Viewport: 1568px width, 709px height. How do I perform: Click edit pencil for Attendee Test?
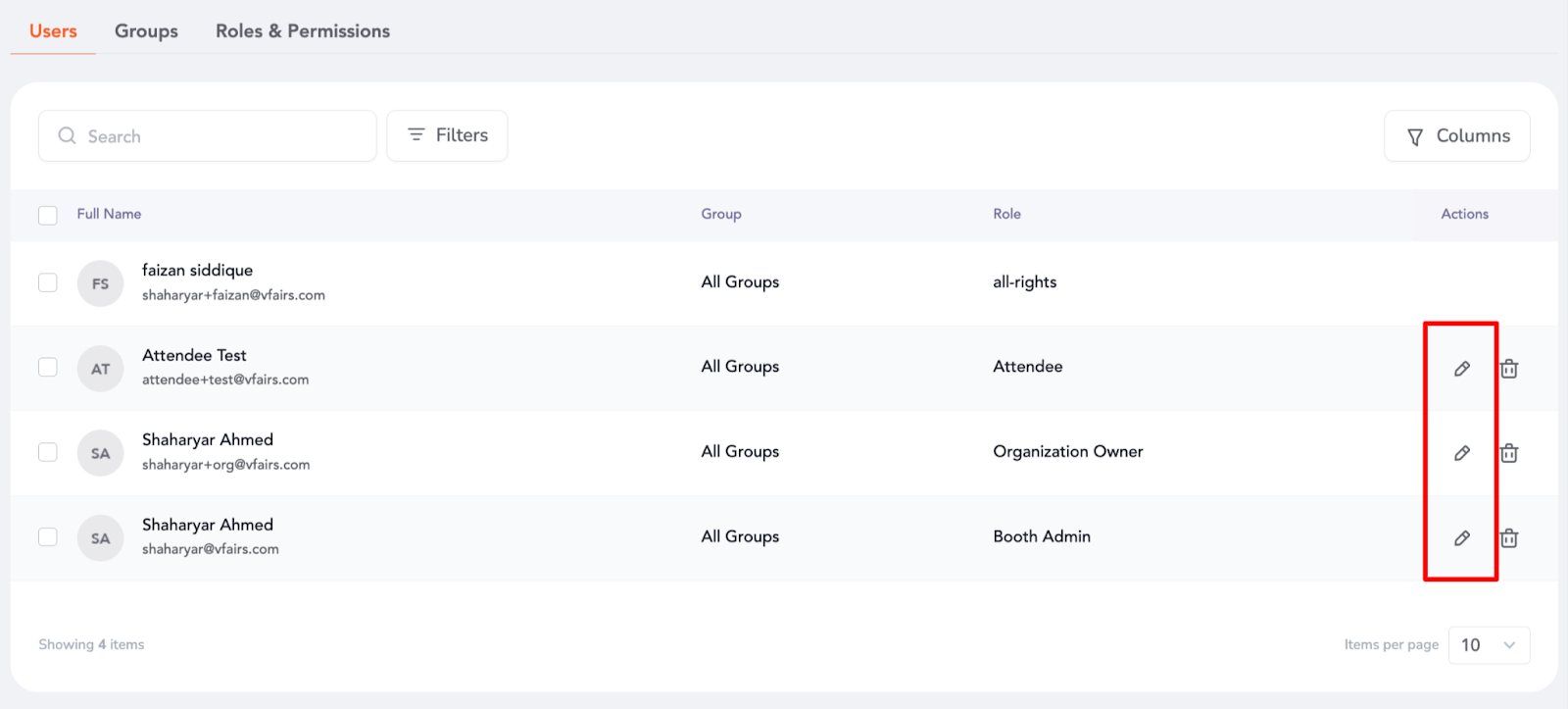(1461, 369)
